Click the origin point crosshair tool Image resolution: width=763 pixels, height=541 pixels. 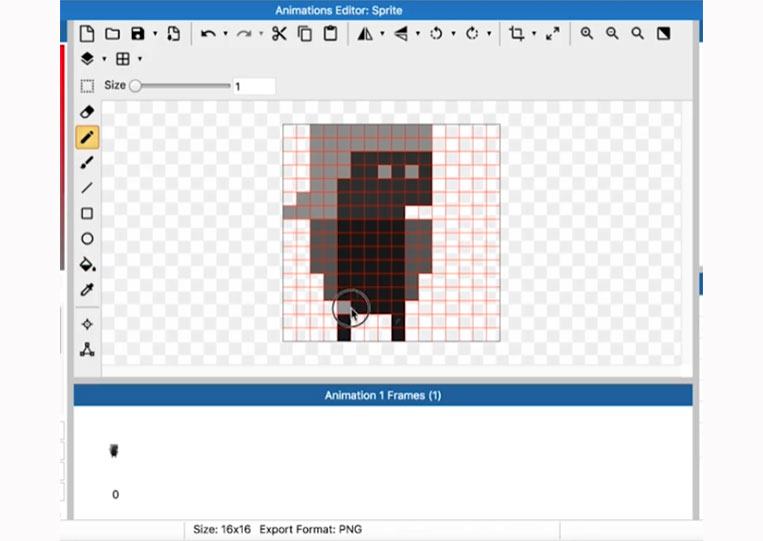(87, 324)
